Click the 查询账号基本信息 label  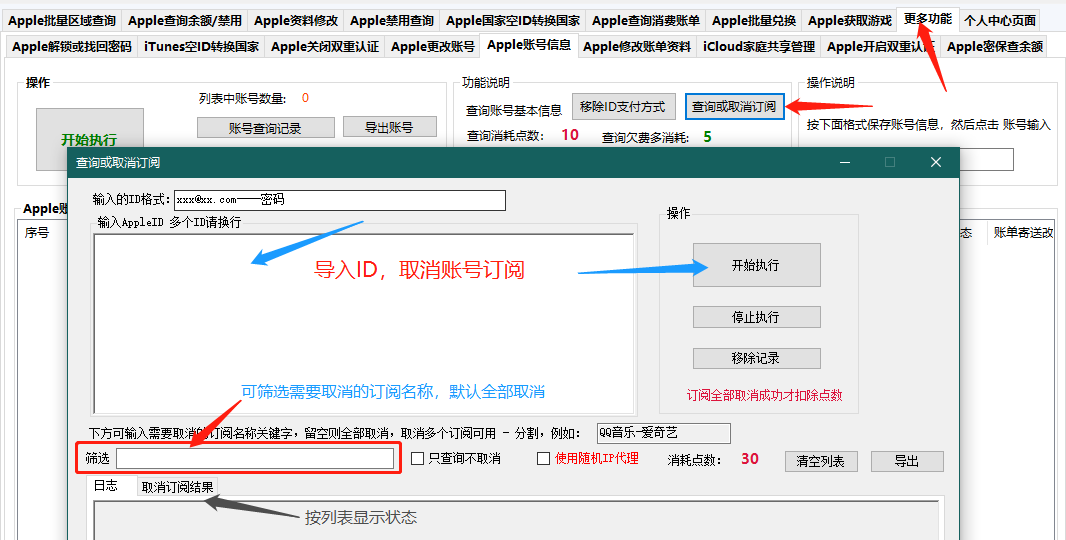514,110
